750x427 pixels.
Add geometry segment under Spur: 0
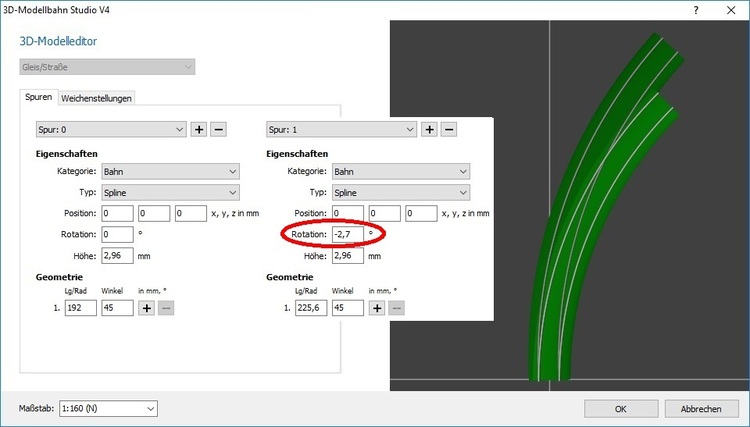[146, 308]
